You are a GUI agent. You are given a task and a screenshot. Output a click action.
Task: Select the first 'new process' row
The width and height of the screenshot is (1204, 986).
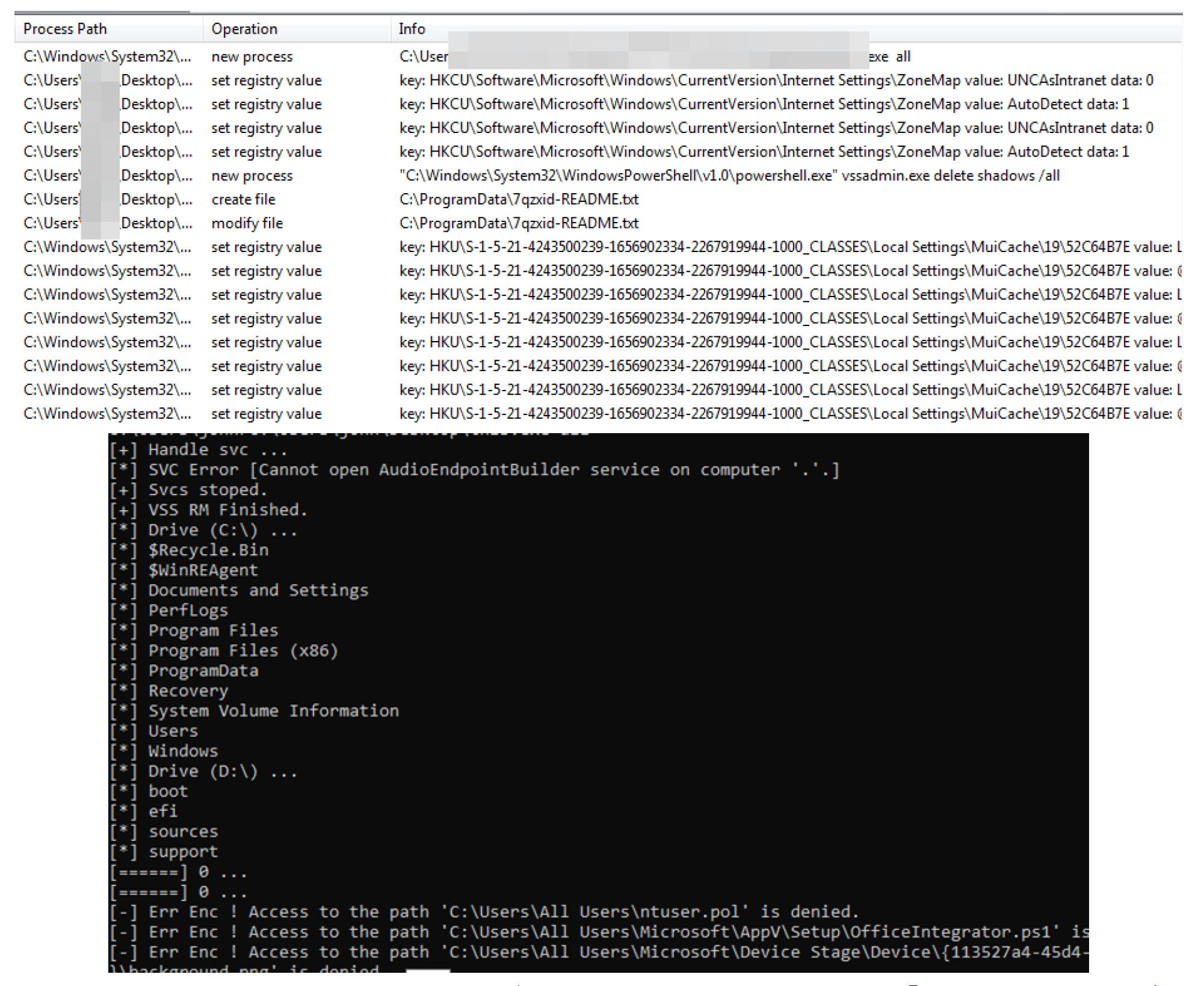coord(252,57)
